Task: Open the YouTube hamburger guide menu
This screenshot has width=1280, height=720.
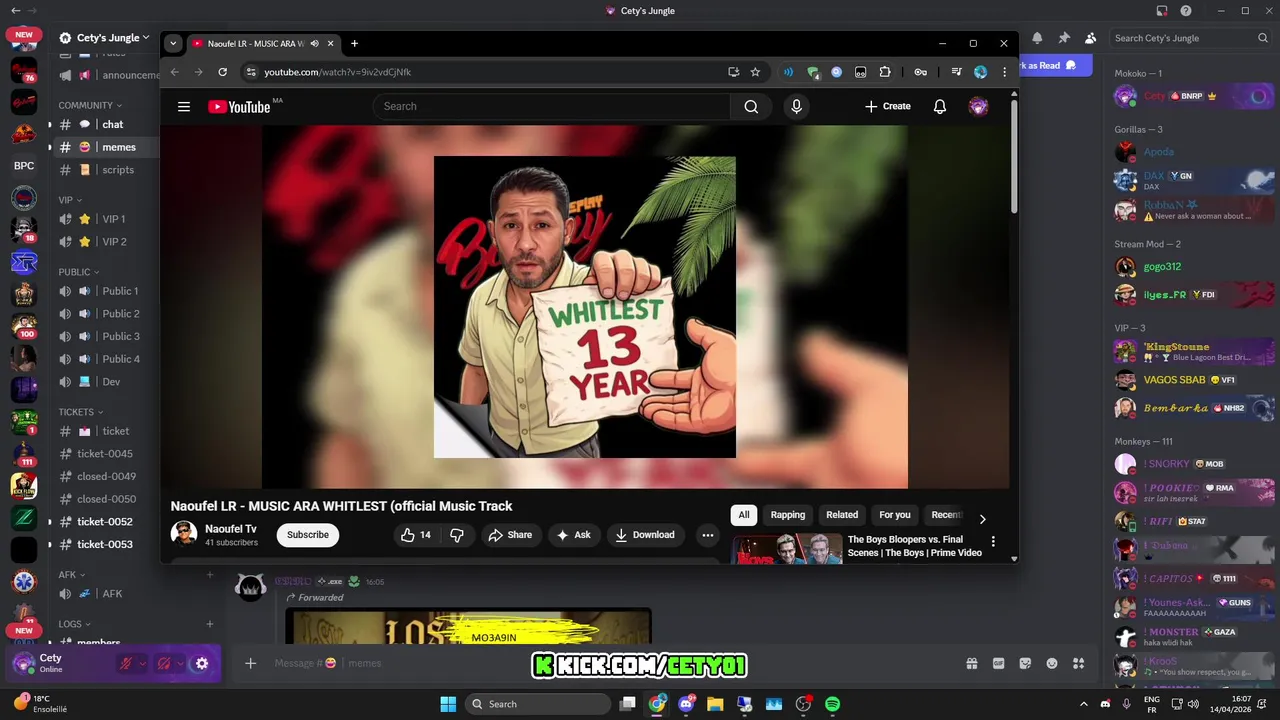Action: 184,106
